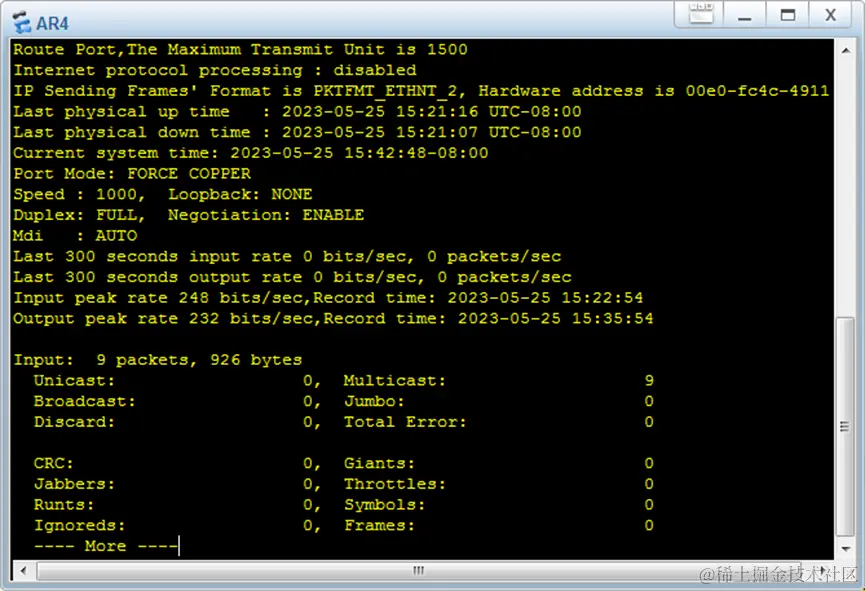Click the 'Total Error:' label
Image resolution: width=865 pixels, height=591 pixels.
(x=405, y=422)
